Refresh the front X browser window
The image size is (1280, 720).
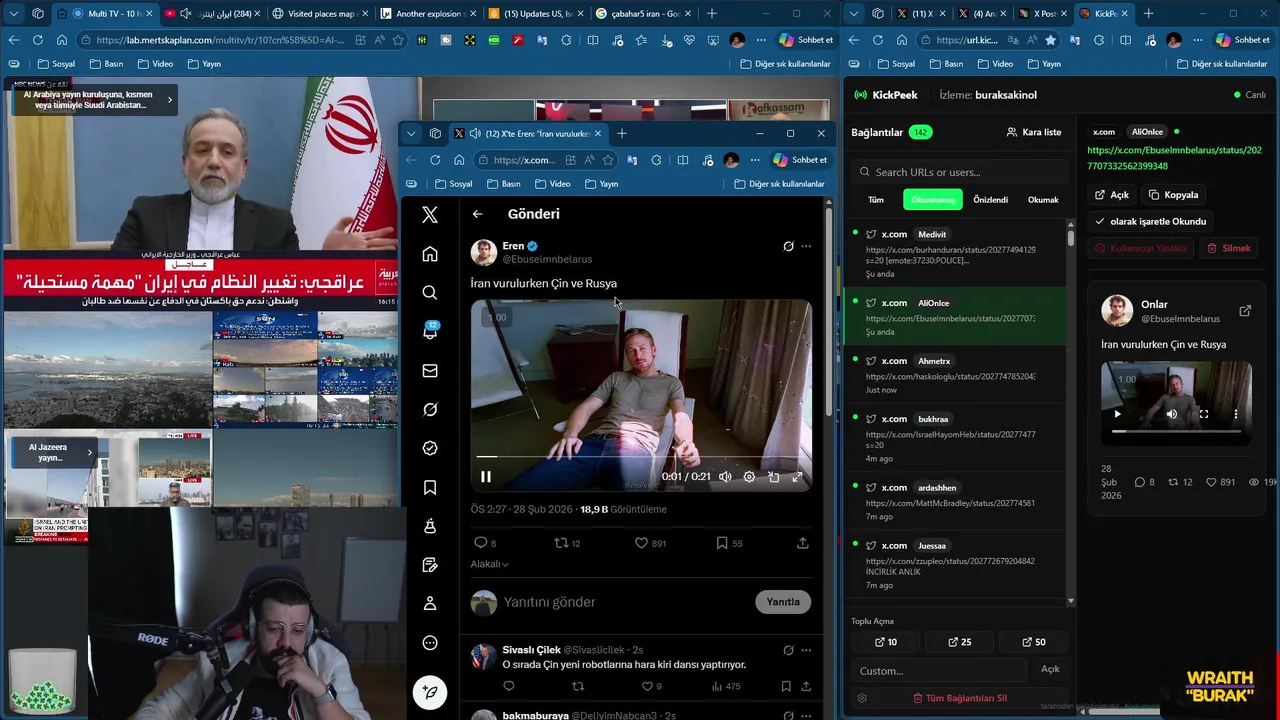click(x=435, y=160)
